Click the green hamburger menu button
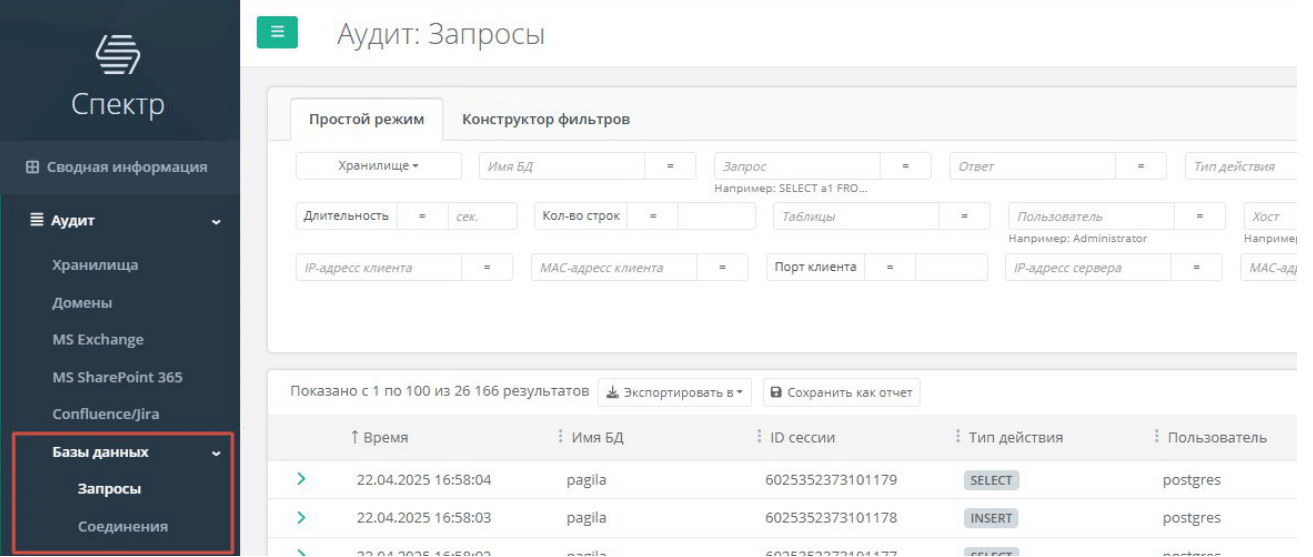Screen dimensions: 1313x557 point(277,32)
